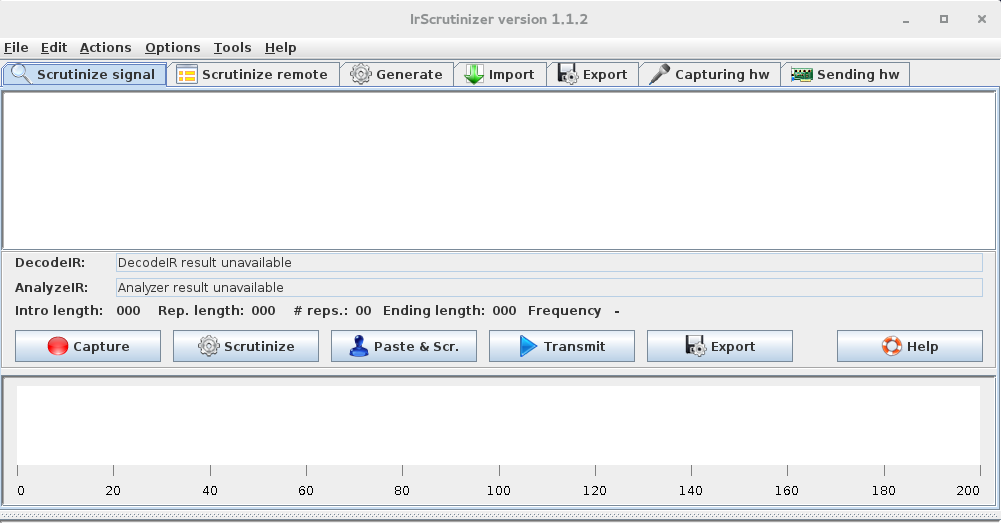This screenshot has width=1001, height=523.
Task: Click the 100 tick label on plot axis
Action: pyautogui.click(x=499, y=490)
